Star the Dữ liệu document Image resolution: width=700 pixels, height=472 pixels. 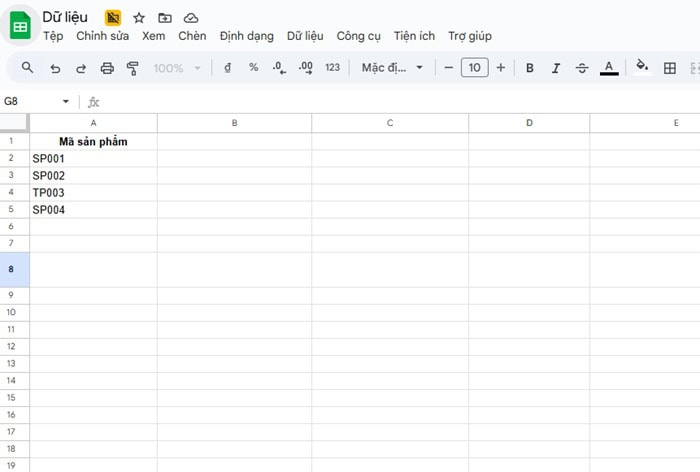(139, 18)
